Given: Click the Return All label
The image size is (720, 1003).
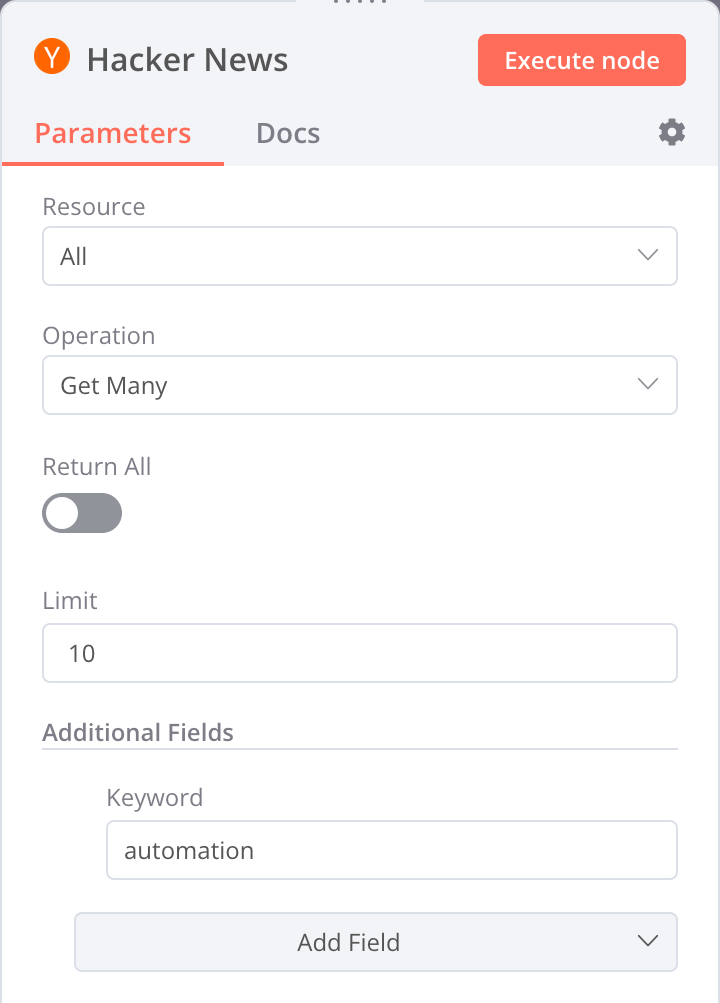Looking at the screenshot, I should (96, 466).
